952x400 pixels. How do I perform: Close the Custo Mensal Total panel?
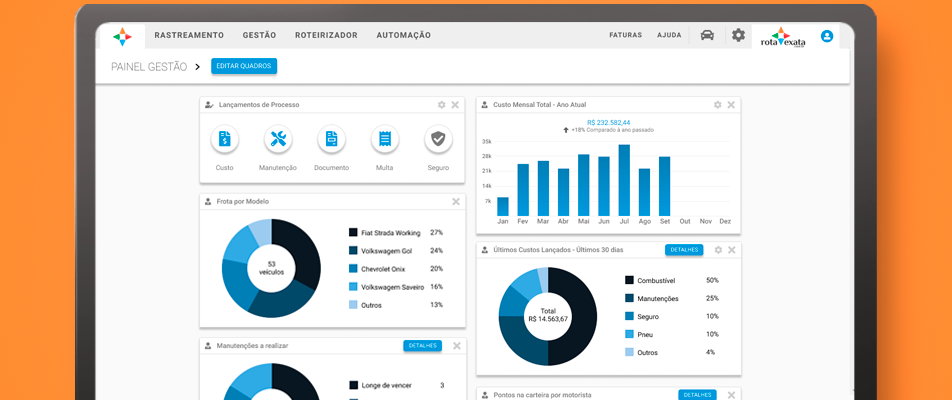tap(731, 105)
